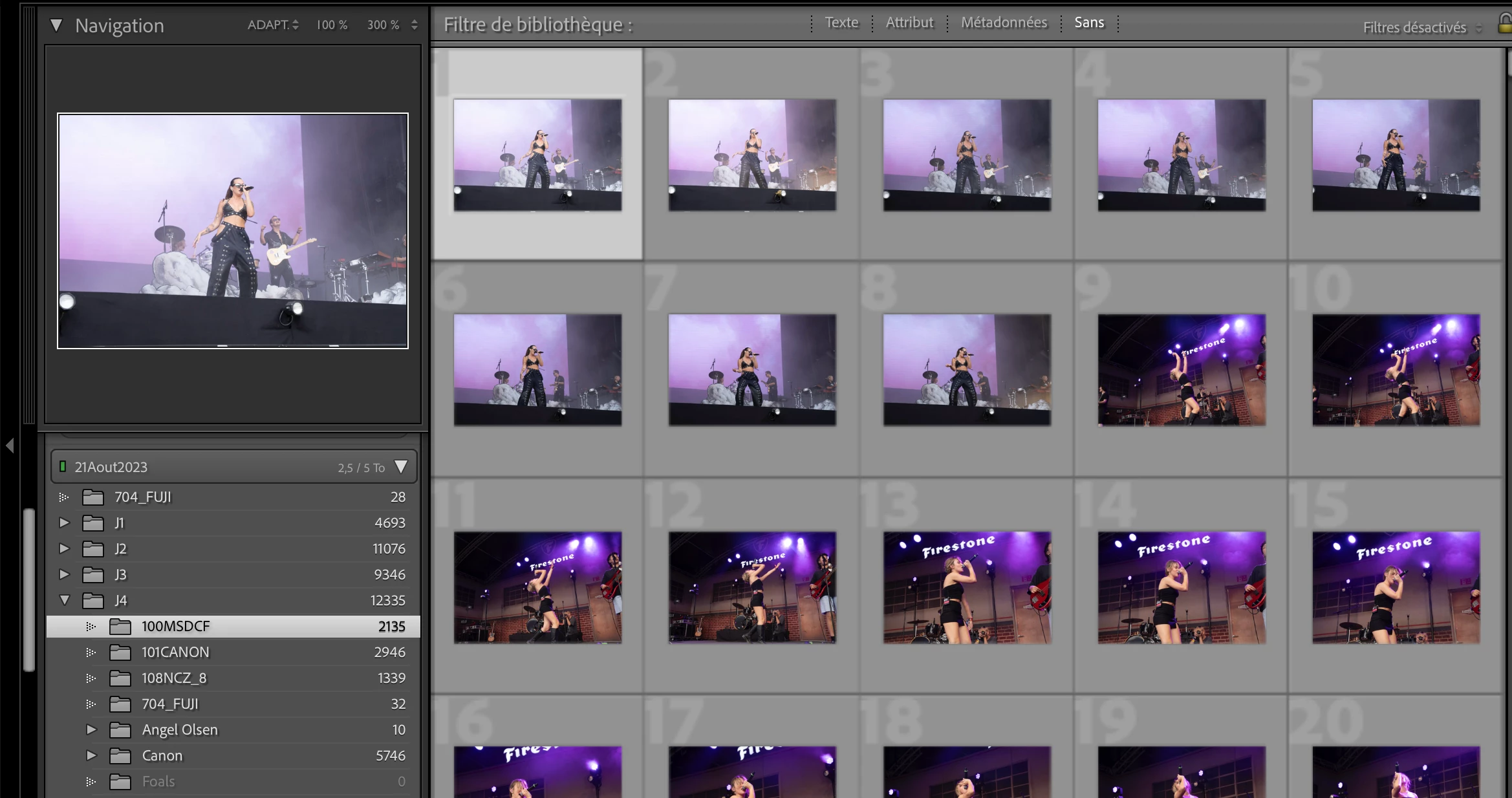The width and height of the screenshot is (1512, 798).
Task: Click the 100MSDCF folder icon
Action: tap(120, 627)
